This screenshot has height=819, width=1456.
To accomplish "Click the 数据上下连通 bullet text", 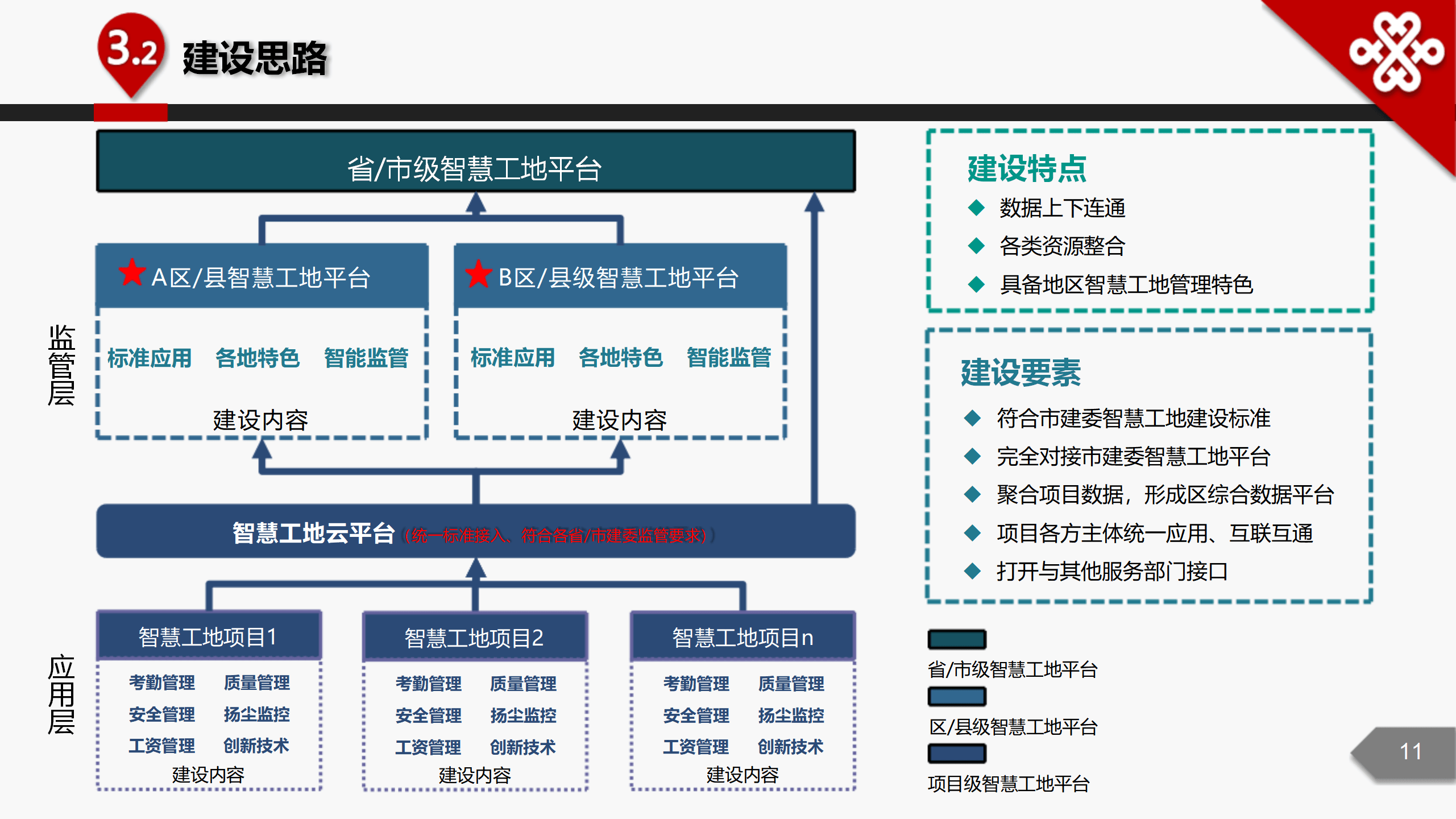I will tap(1063, 208).
